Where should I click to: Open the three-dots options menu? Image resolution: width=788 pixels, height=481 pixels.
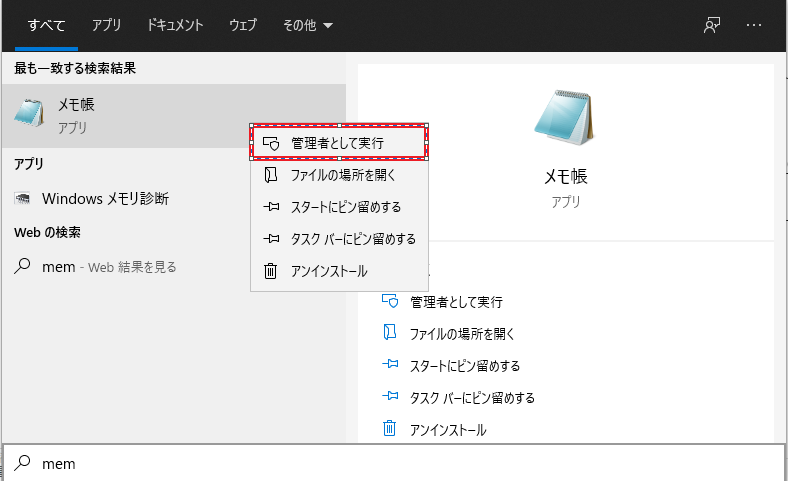point(754,25)
